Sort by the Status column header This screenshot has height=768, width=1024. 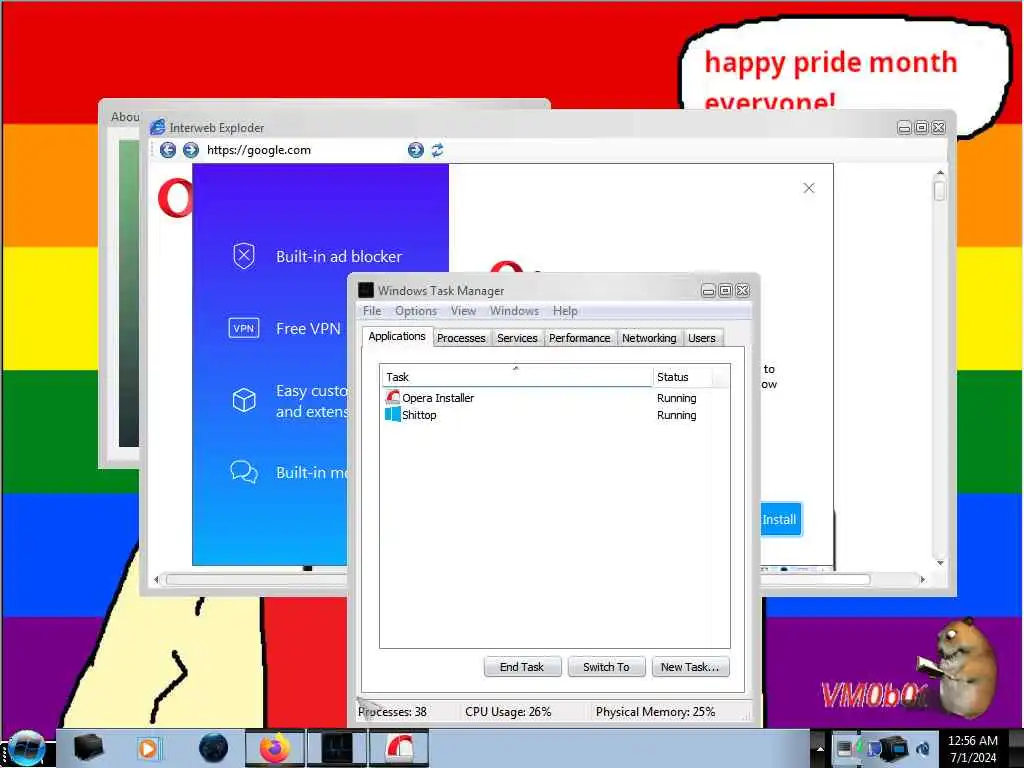click(x=682, y=377)
